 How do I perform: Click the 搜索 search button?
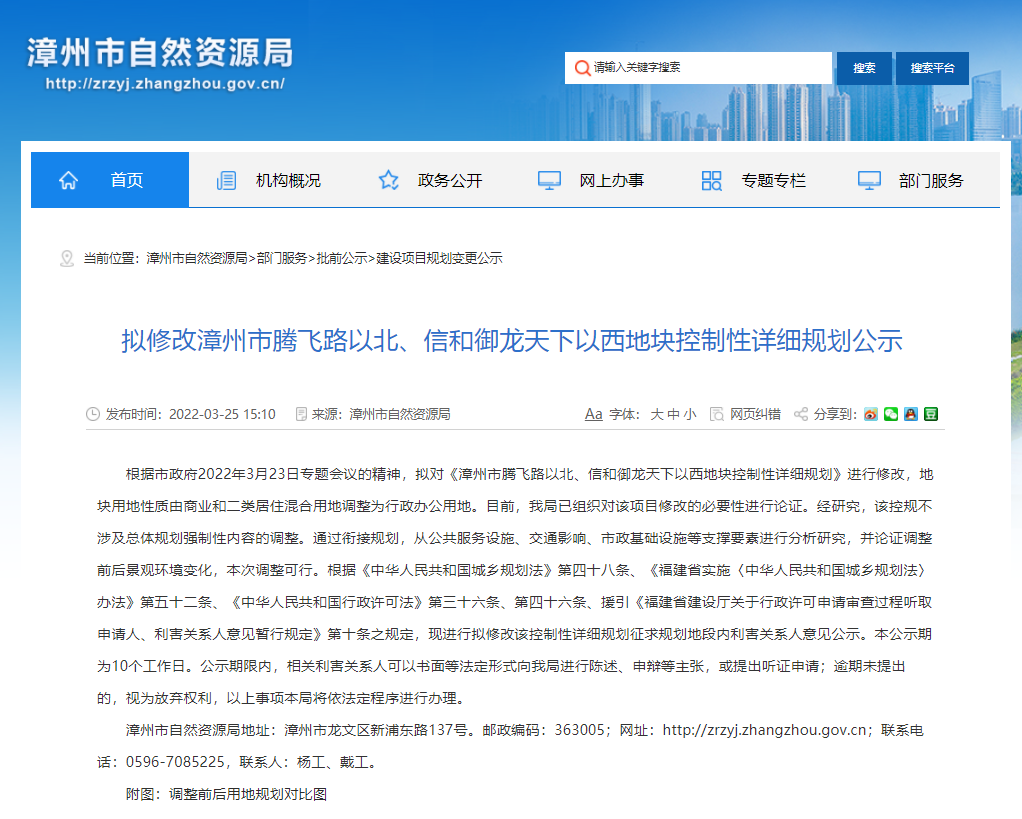tap(863, 68)
